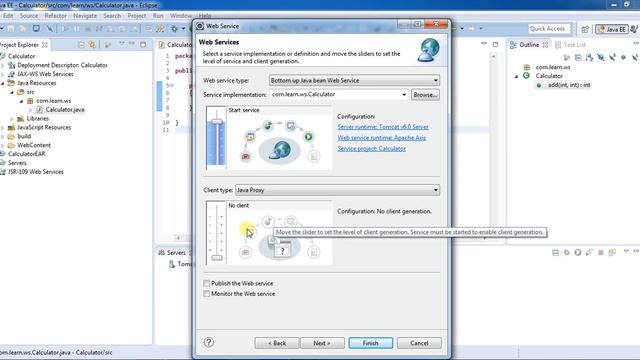
Task: Open the Client type dropdown
Action: click(x=337, y=190)
